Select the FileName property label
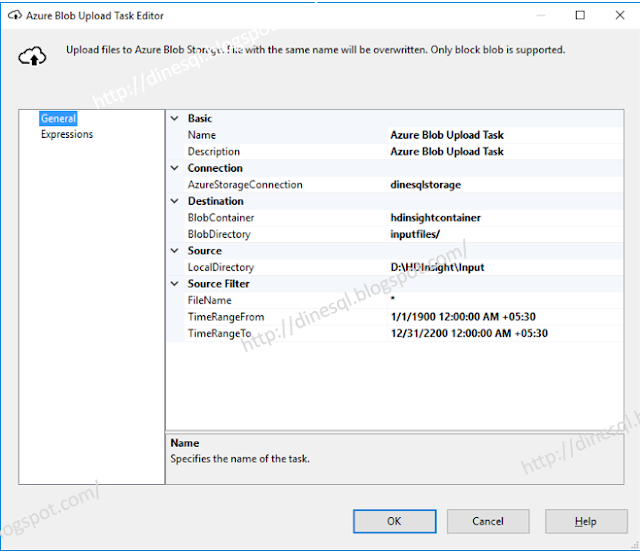The width and height of the screenshot is (640, 552). click(x=209, y=300)
